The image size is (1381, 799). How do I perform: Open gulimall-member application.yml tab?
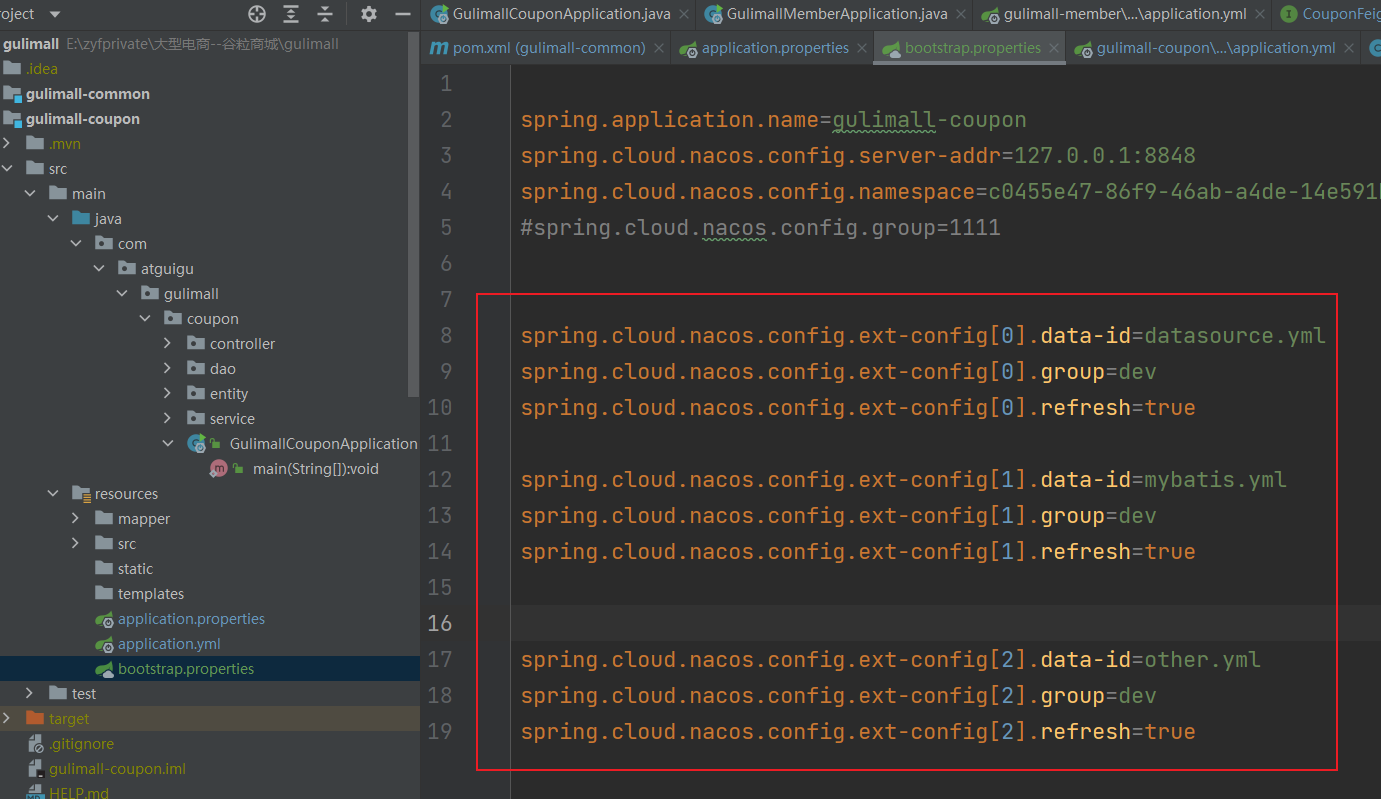click(1125, 14)
